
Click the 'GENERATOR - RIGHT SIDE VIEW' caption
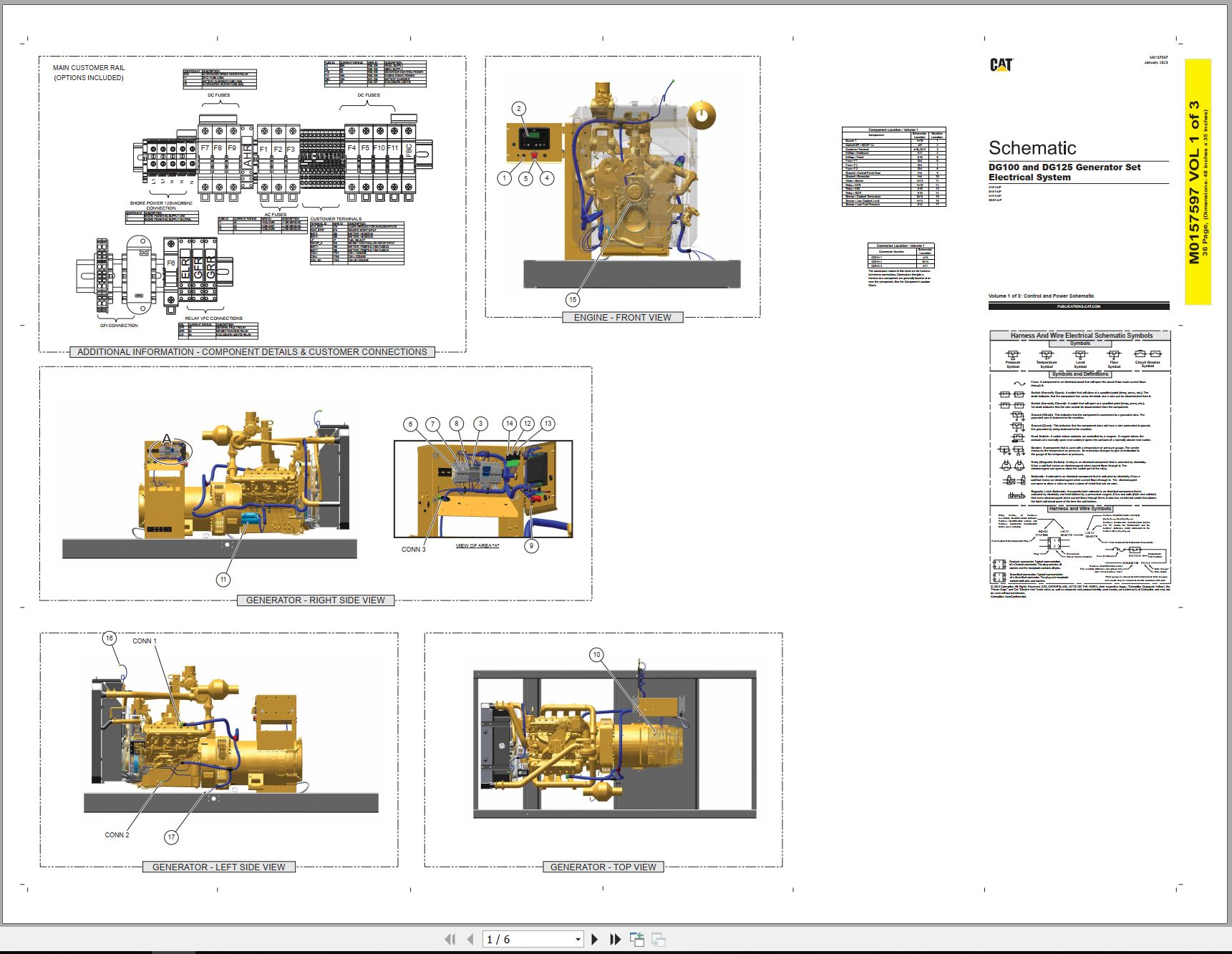(x=316, y=600)
